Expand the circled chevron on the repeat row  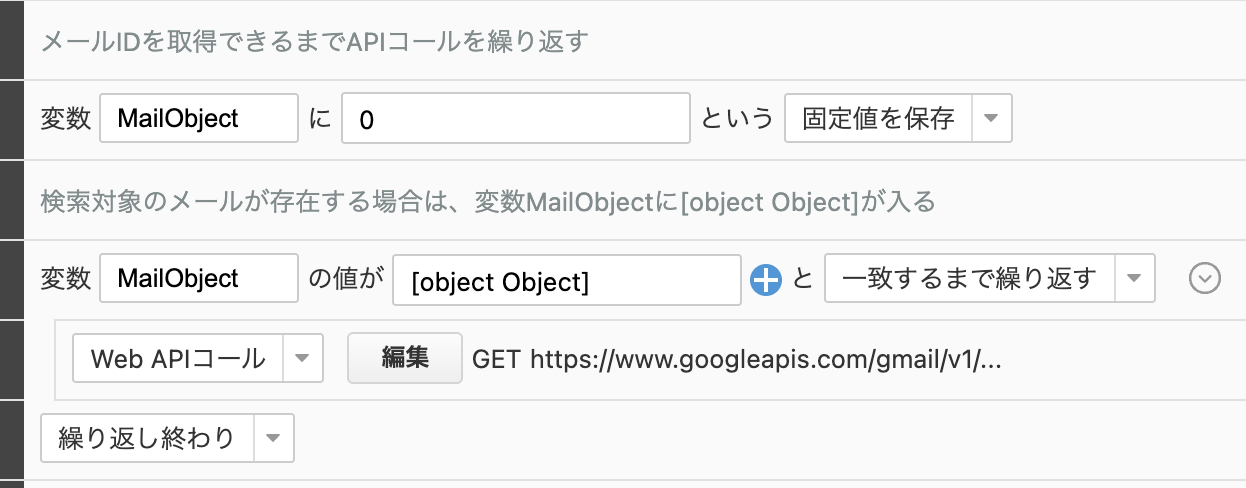click(x=1204, y=280)
